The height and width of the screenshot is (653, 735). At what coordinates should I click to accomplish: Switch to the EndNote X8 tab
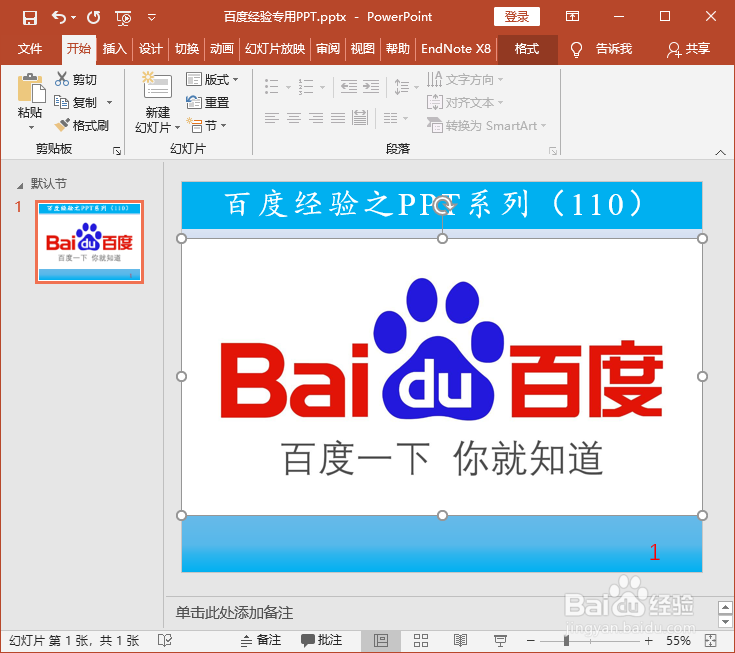(x=456, y=49)
